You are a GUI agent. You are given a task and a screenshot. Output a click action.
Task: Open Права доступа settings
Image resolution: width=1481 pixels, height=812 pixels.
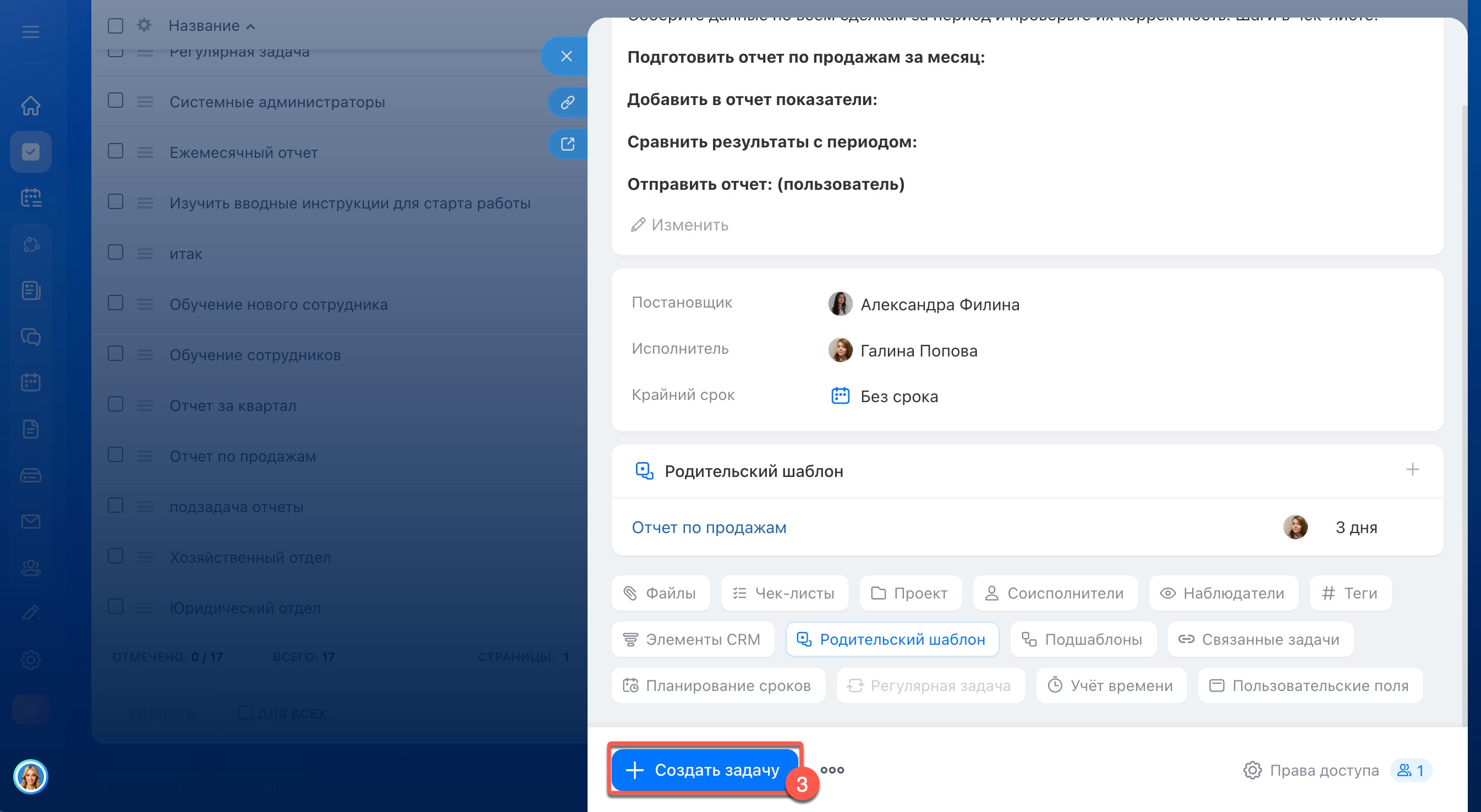(1312, 770)
